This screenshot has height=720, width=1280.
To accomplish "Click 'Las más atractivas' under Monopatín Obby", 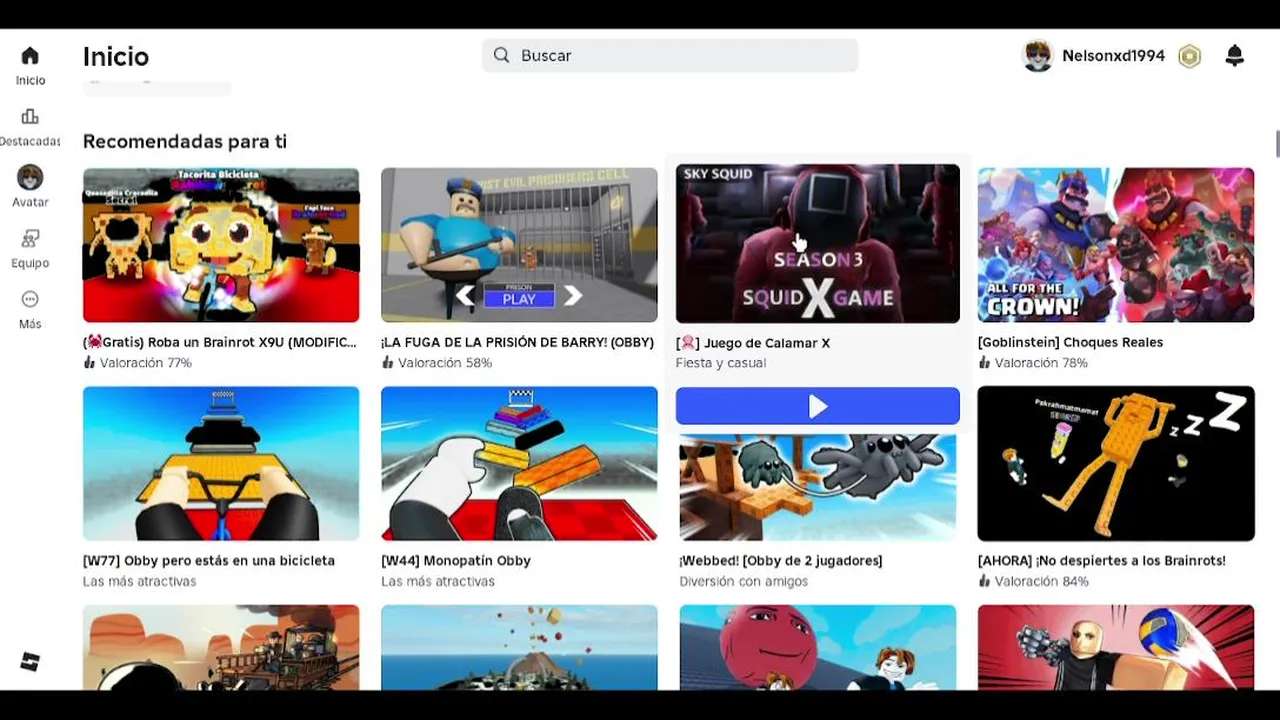I will tap(438, 581).
